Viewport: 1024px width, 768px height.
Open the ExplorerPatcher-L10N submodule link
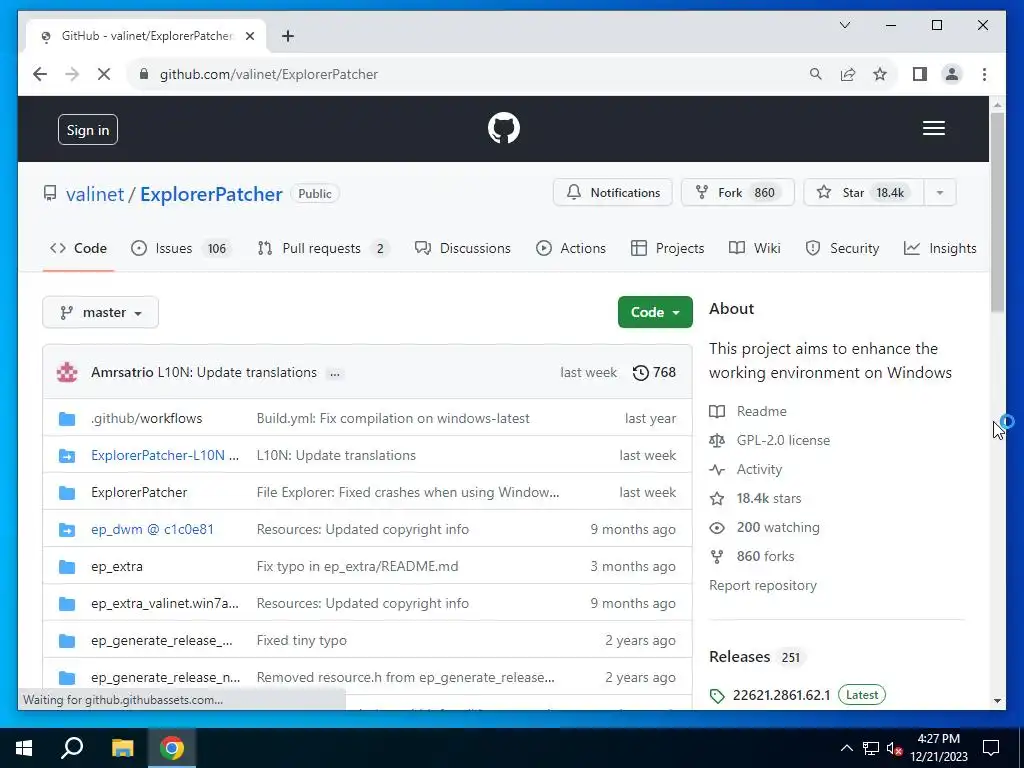point(165,455)
